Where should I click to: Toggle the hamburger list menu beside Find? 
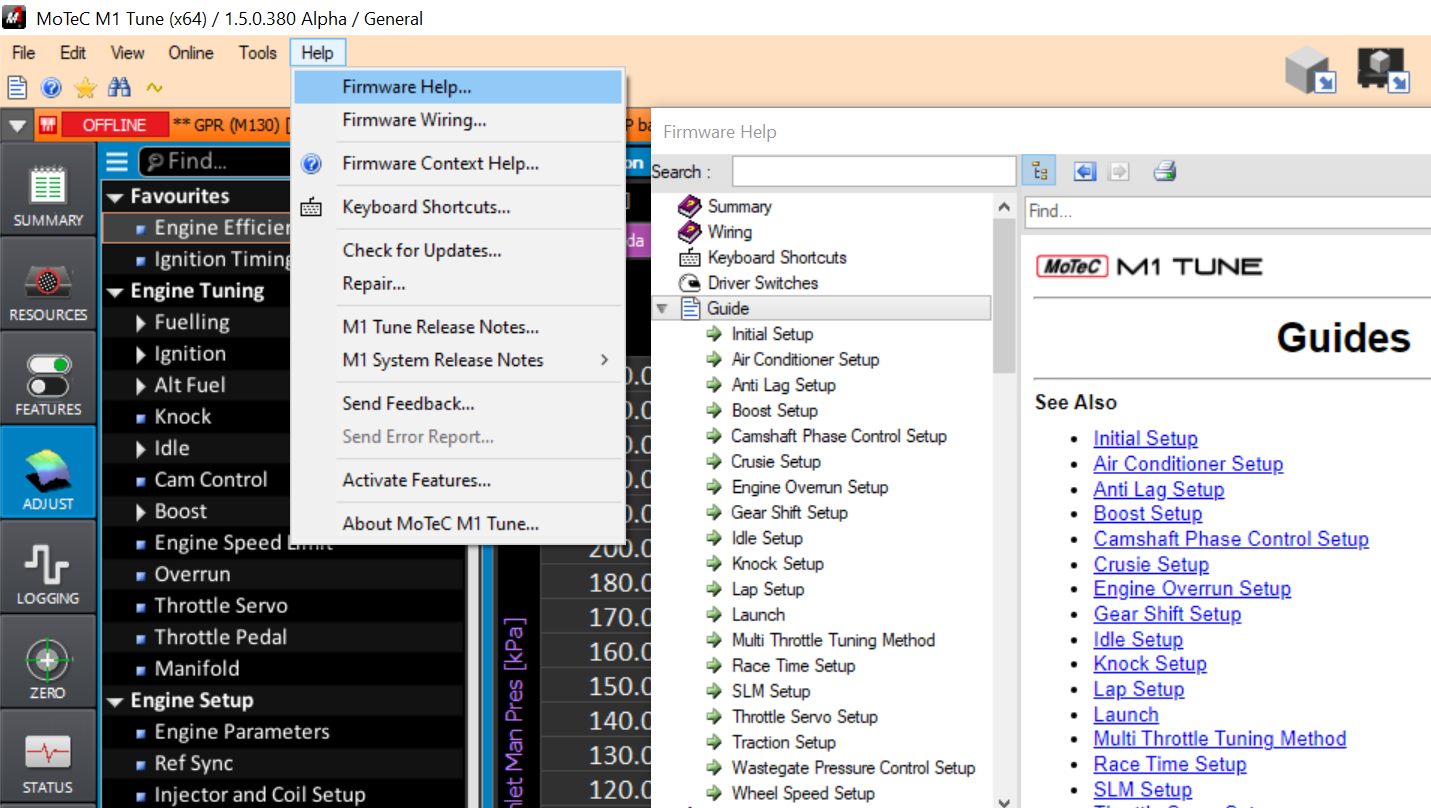tap(117, 161)
